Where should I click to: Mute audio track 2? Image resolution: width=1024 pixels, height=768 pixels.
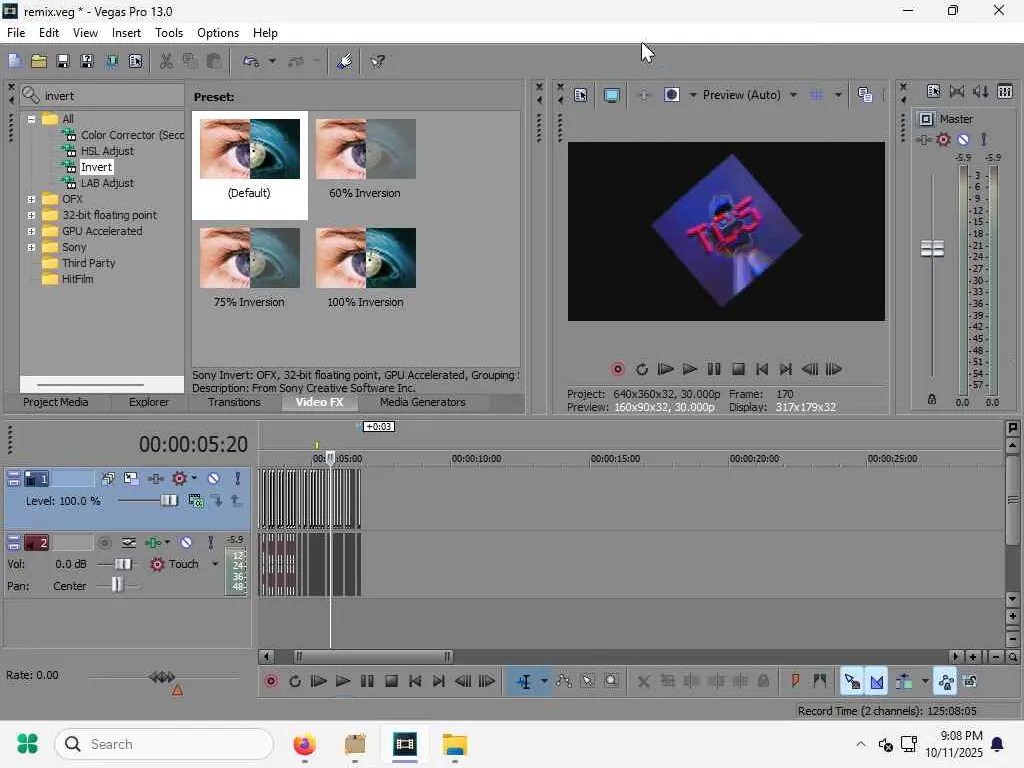[x=186, y=543]
